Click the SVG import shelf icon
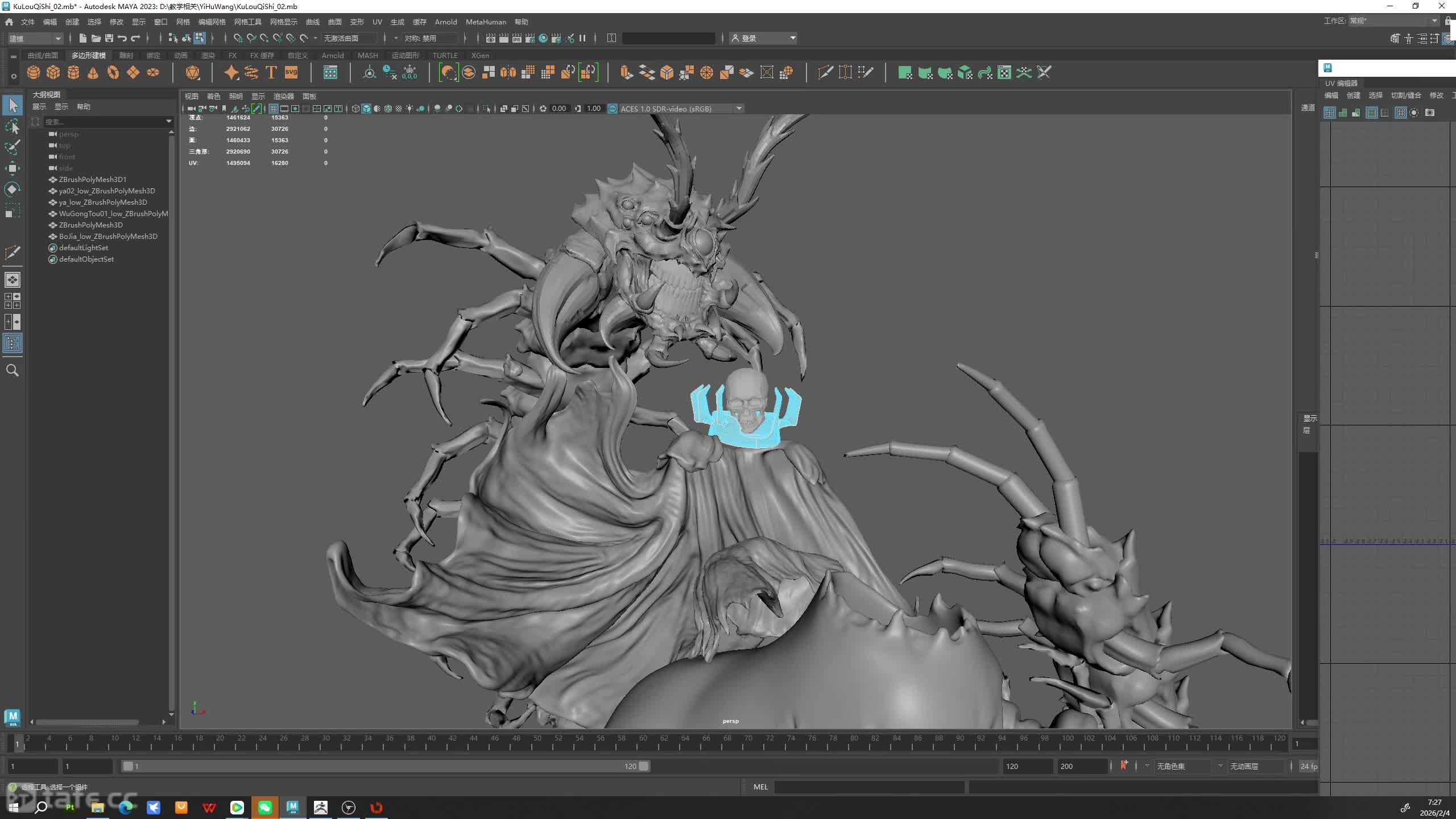Image resolution: width=1456 pixels, height=819 pixels. (x=291, y=72)
